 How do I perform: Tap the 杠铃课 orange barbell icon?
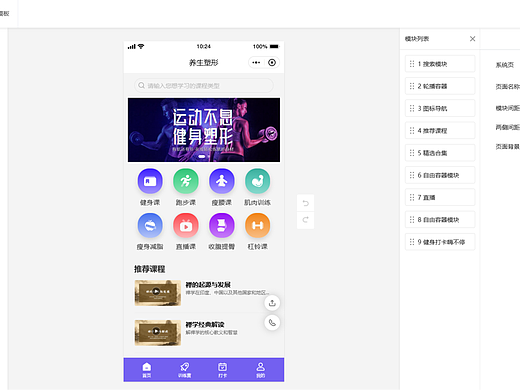(257, 226)
